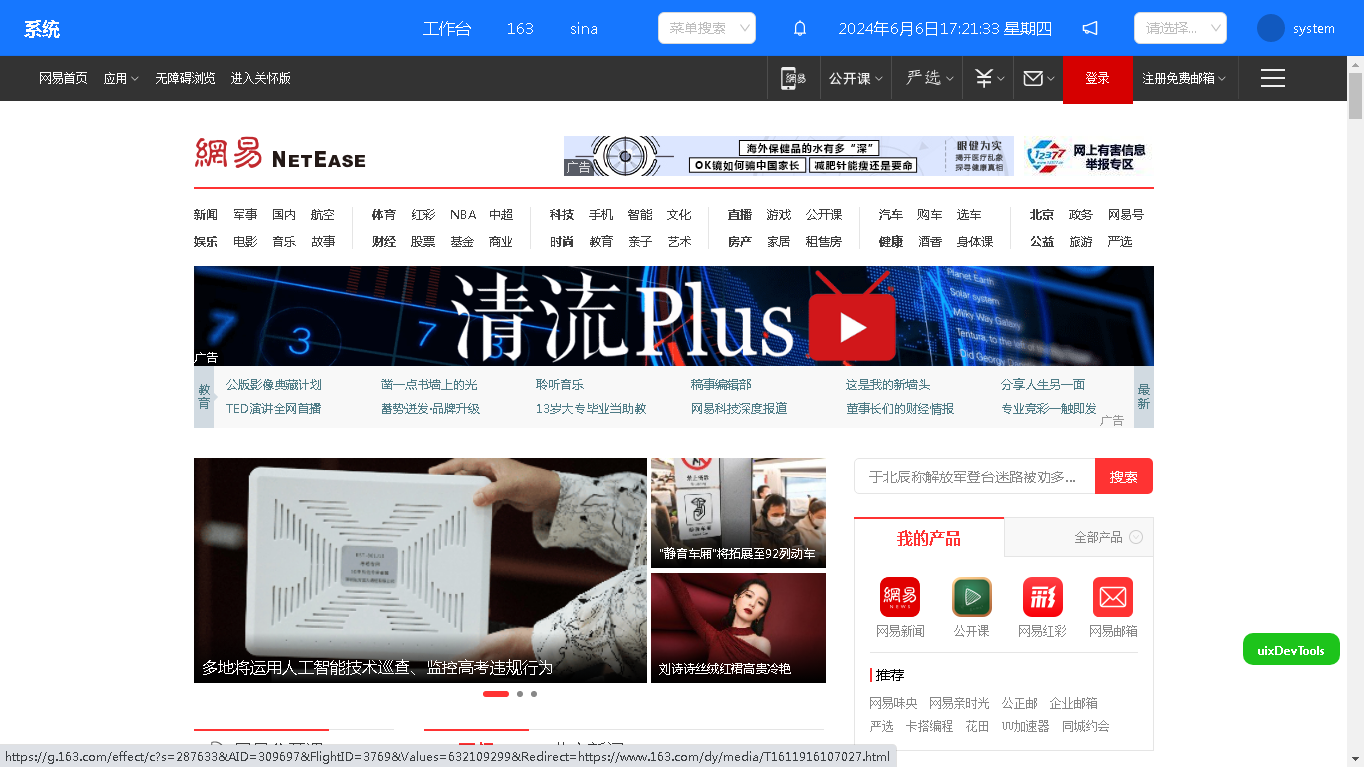
Task: Expand the 公开课 dropdown in the dark toolbar
Action: [x=855, y=78]
